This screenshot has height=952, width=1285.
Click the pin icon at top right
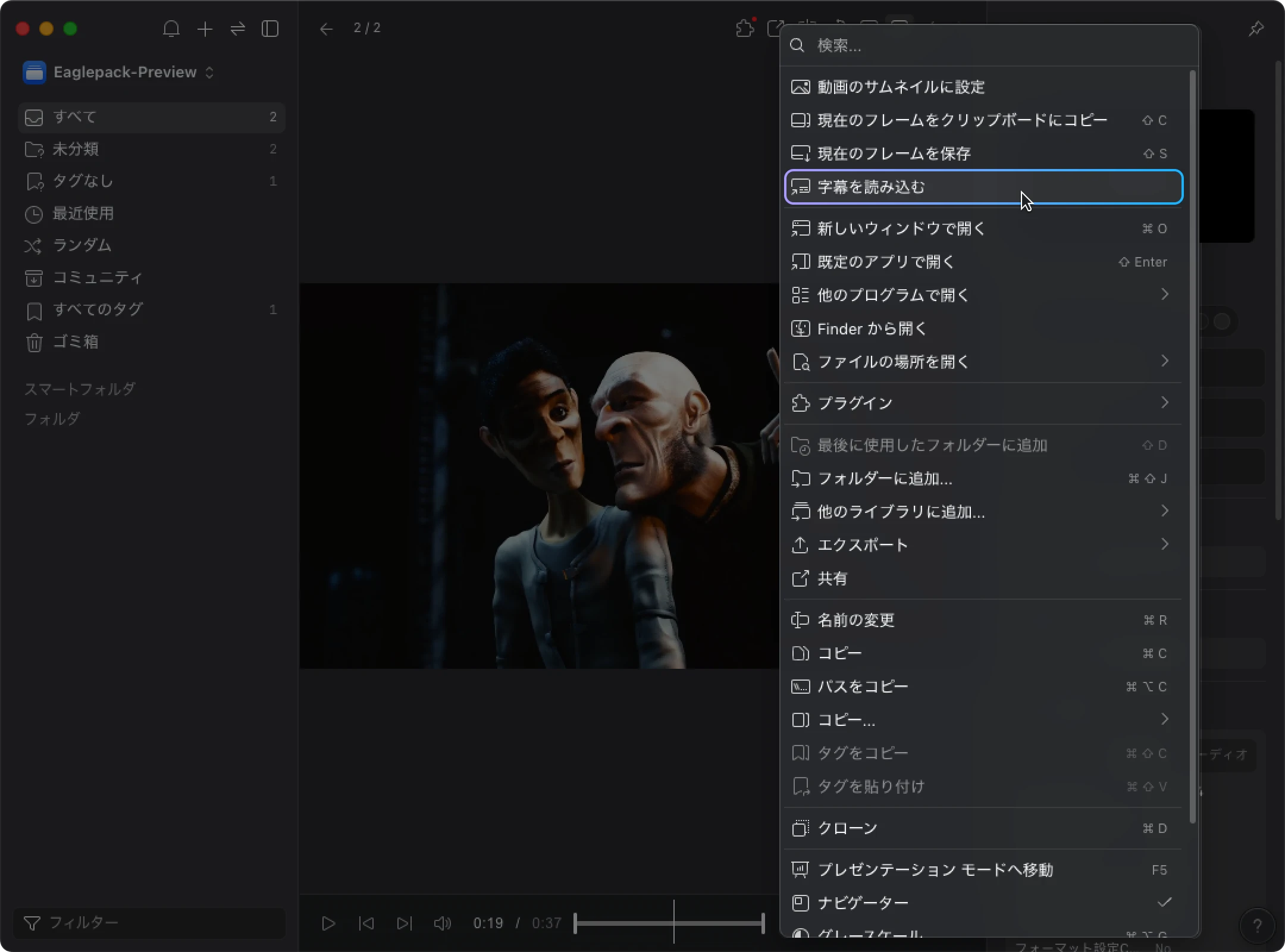click(x=1256, y=29)
